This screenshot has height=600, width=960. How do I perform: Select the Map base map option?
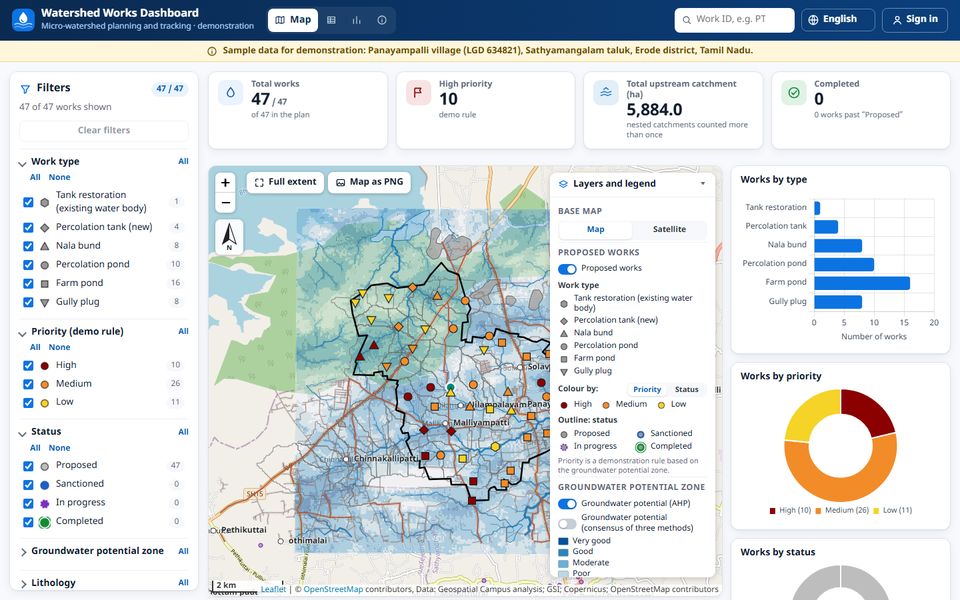click(x=596, y=230)
